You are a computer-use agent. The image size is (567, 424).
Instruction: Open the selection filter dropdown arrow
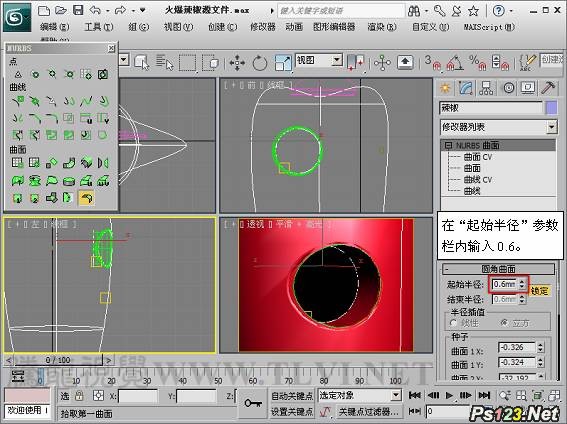[124, 60]
